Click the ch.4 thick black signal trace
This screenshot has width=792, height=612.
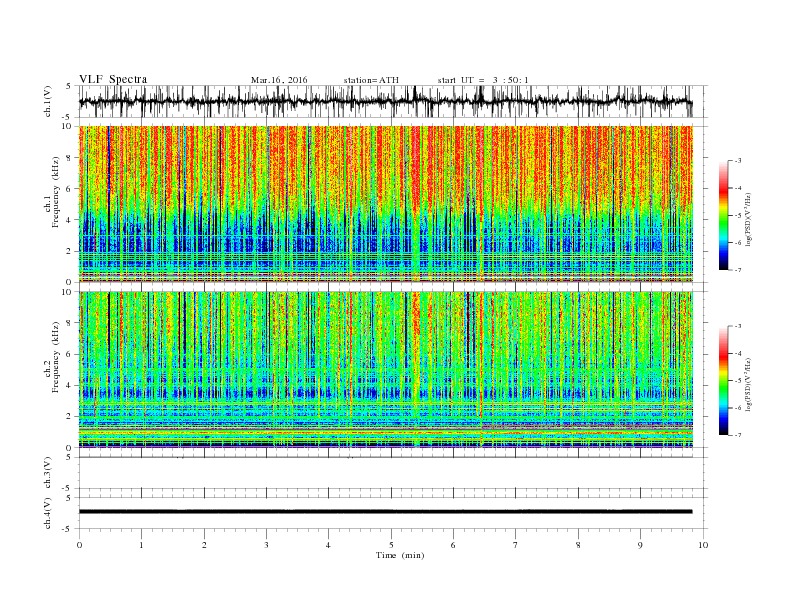385,512
